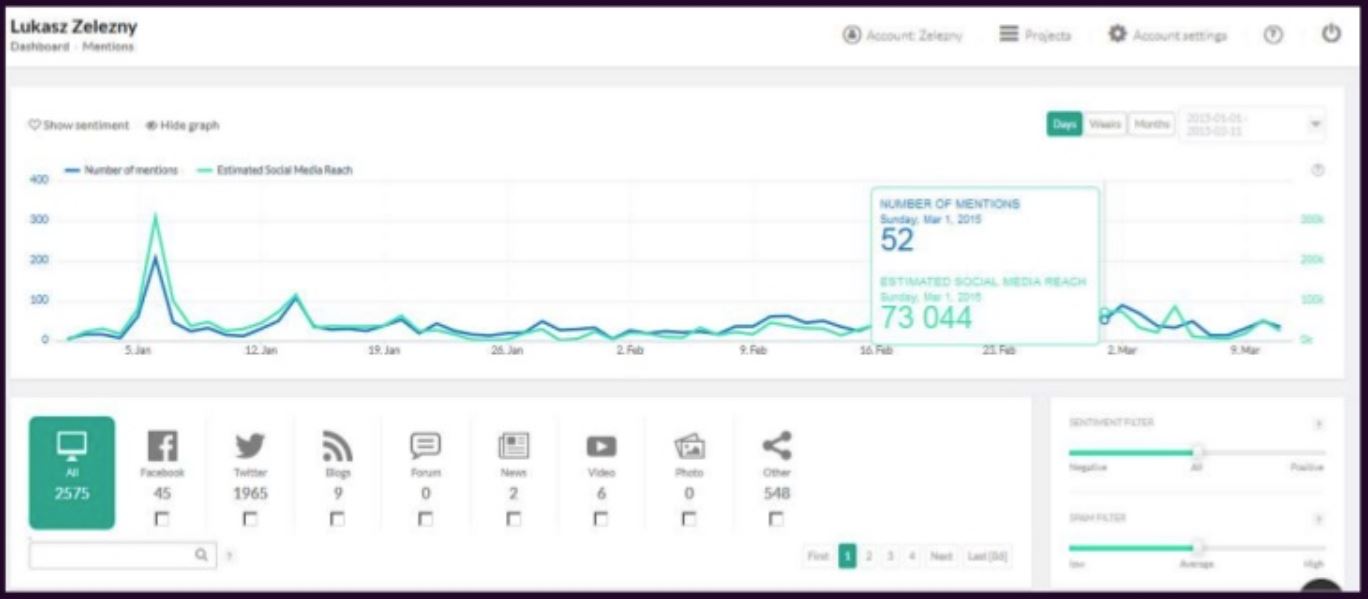Screen dimensions: 1368x599
Task: Click the 1965 Twitter mention count
Action: 250,493
